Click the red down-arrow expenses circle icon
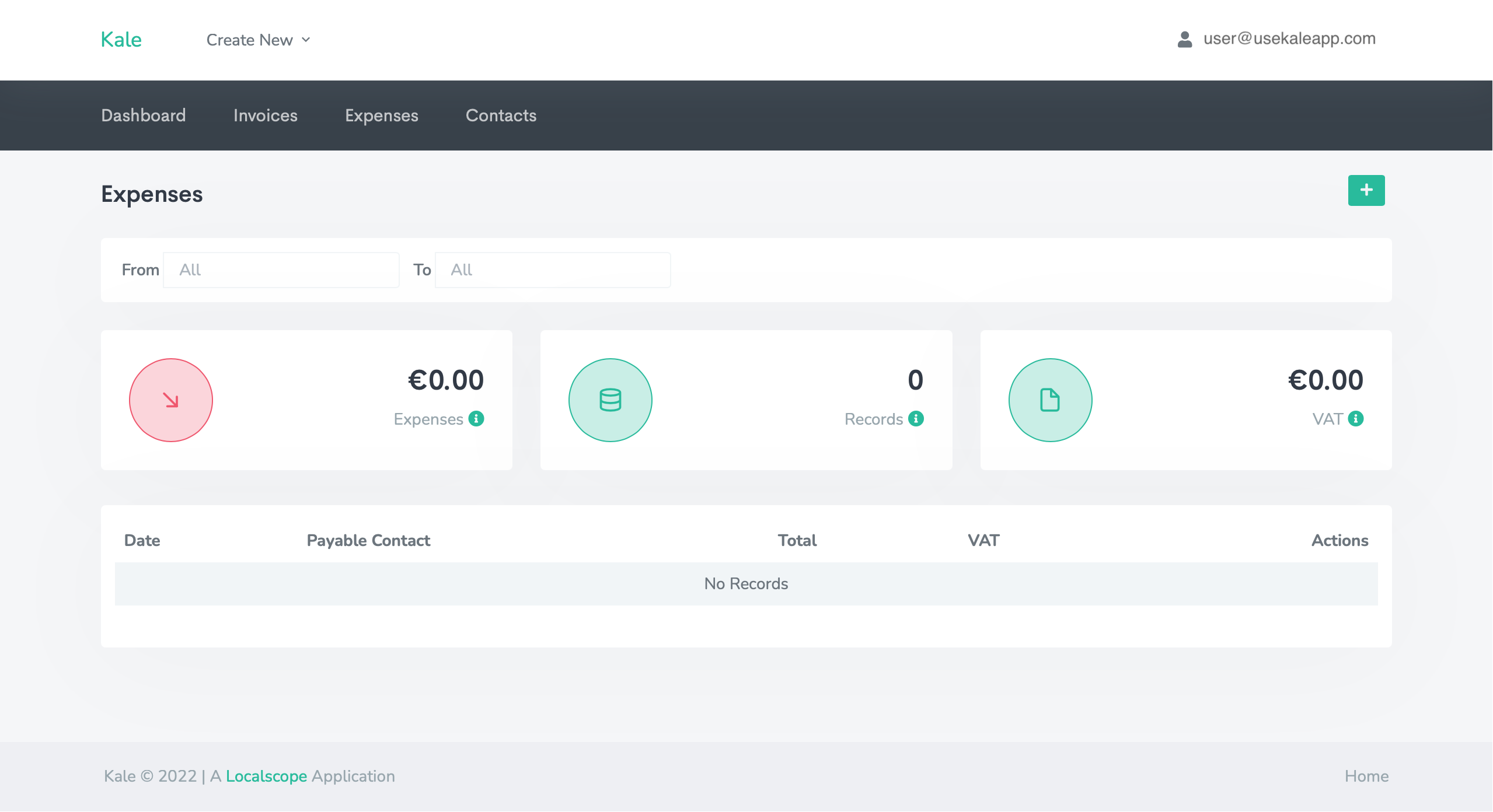 click(170, 400)
